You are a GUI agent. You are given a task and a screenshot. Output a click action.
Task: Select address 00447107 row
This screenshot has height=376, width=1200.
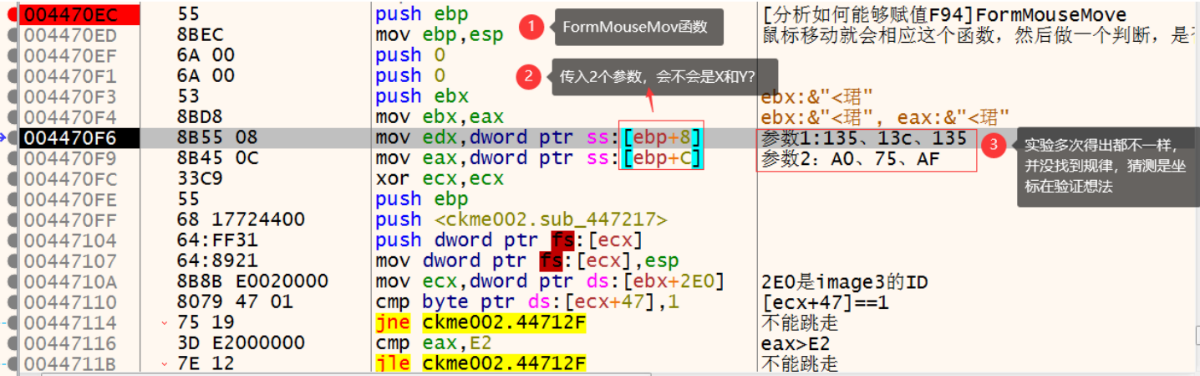click(70, 260)
